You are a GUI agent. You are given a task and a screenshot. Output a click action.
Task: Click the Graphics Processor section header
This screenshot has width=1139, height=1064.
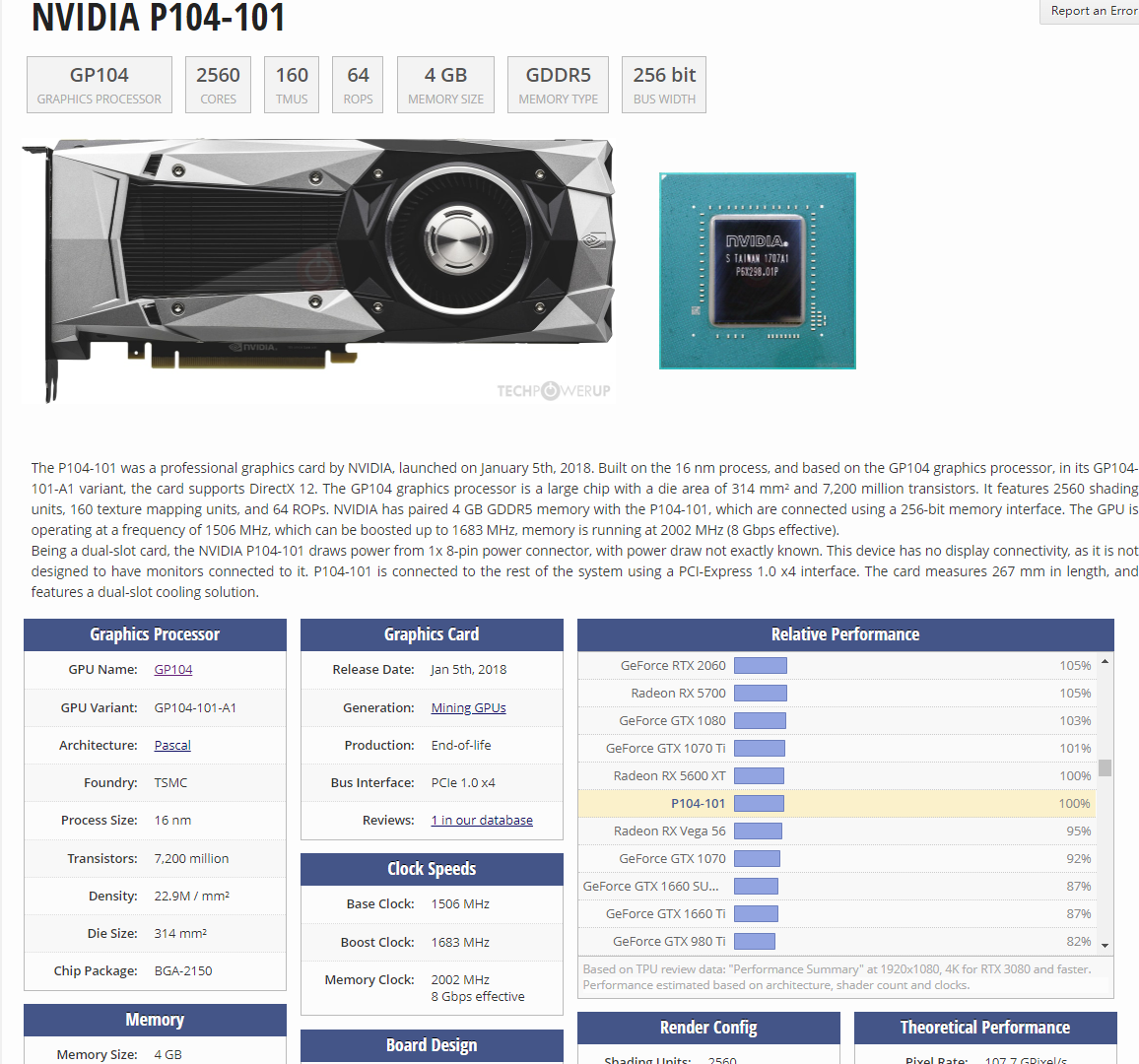pos(155,634)
